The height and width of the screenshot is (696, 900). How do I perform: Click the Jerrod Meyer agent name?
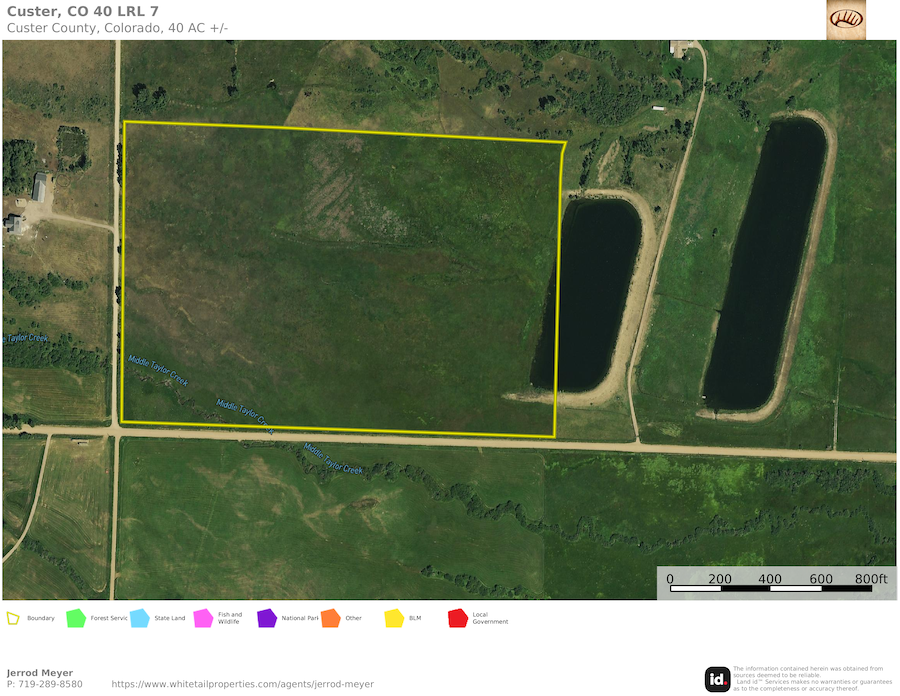tap(40, 673)
